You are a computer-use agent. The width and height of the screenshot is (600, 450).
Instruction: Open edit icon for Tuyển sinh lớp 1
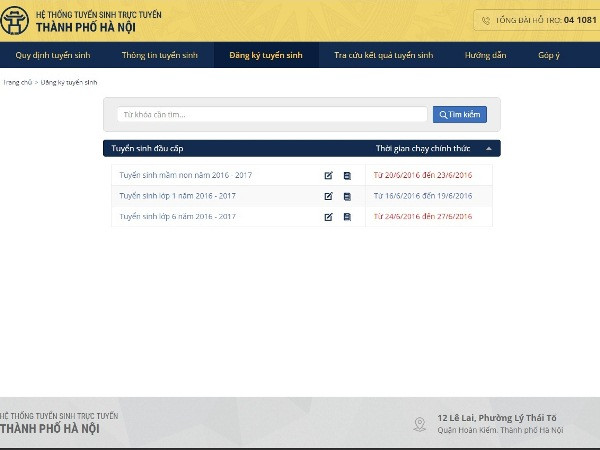point(328,196)
